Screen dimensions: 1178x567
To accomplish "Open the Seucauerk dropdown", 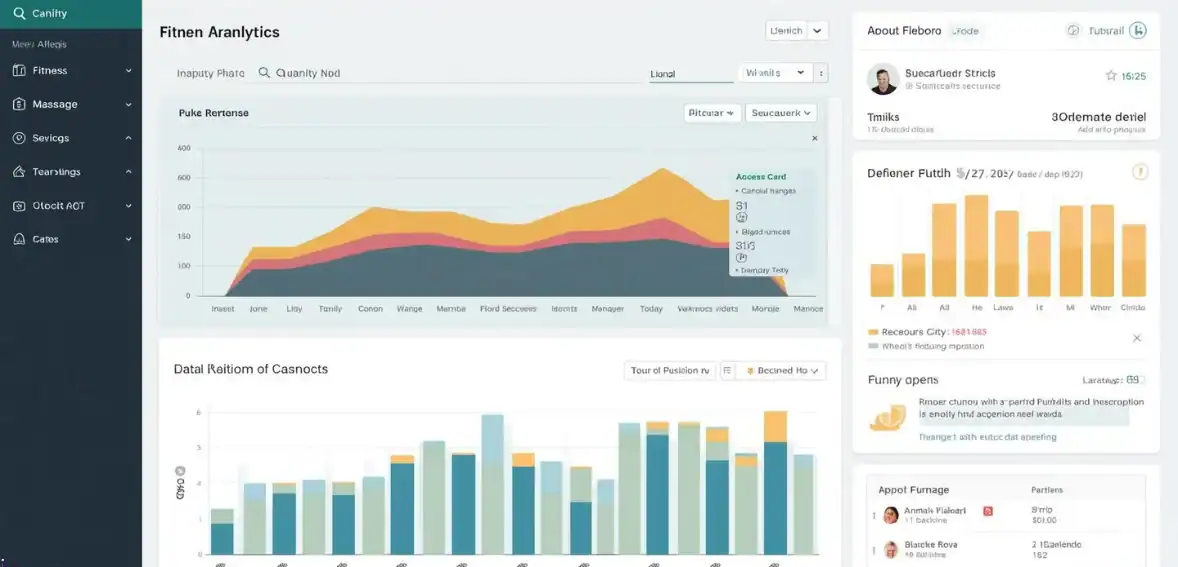I will [783, 113].
